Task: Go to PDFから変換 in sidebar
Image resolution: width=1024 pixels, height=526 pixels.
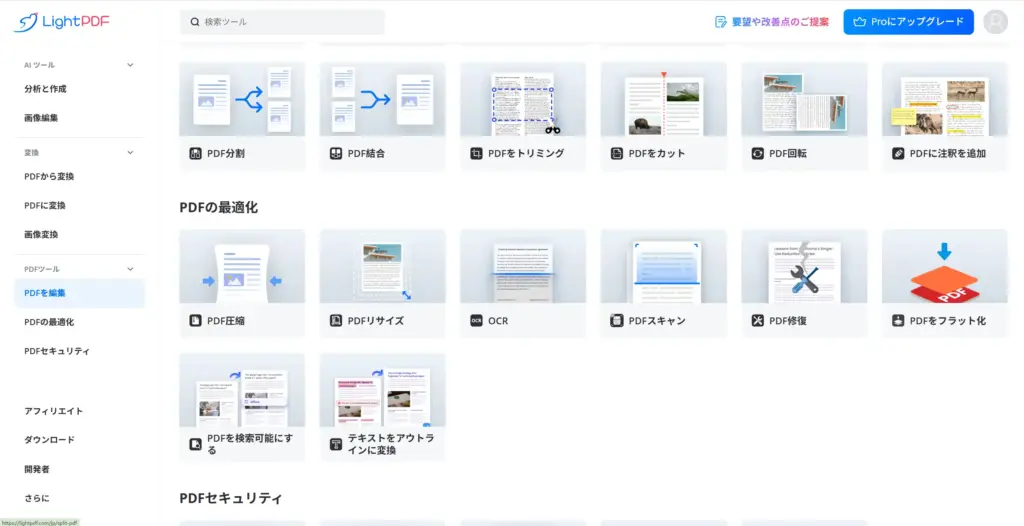Action: [49, 176]
